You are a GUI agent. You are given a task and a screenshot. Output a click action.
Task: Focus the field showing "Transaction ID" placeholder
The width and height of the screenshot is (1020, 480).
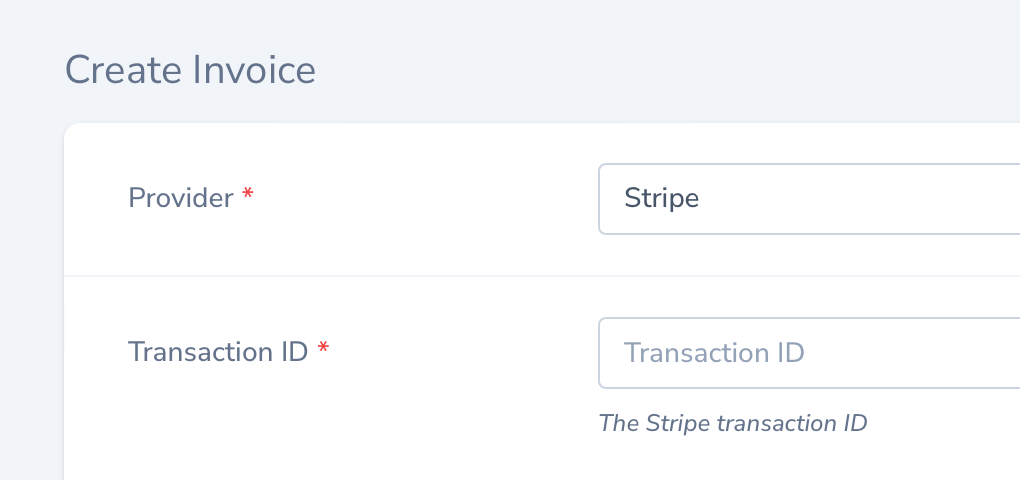point(714,353)
